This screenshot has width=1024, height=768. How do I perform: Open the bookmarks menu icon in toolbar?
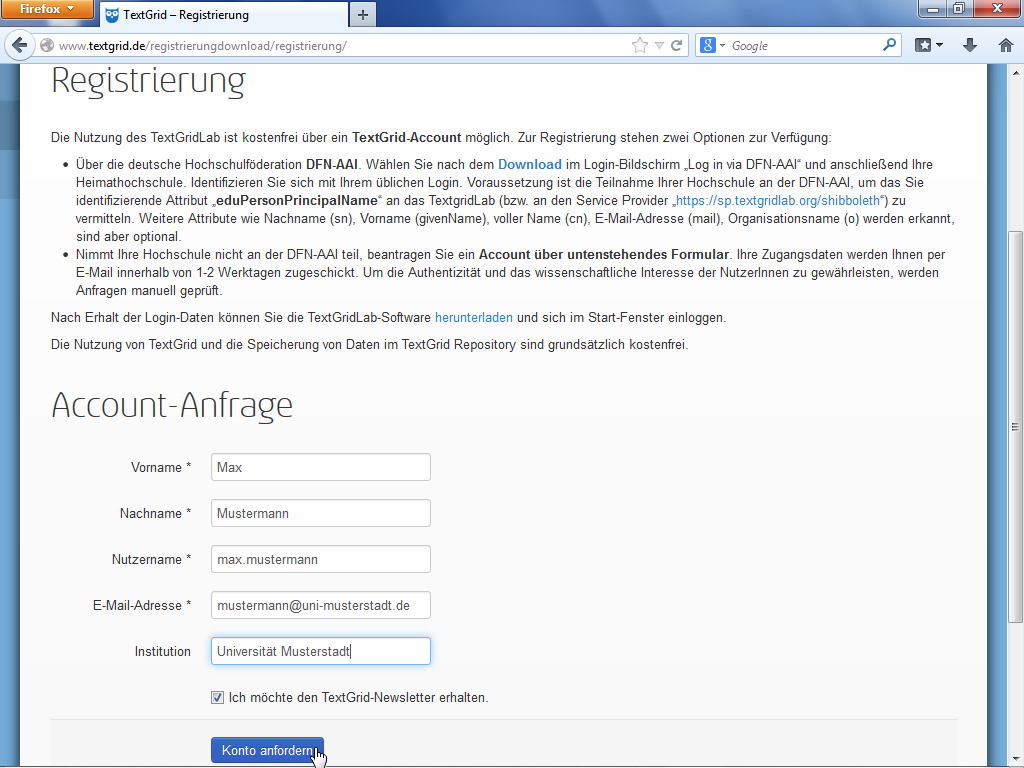pos(929,46)
